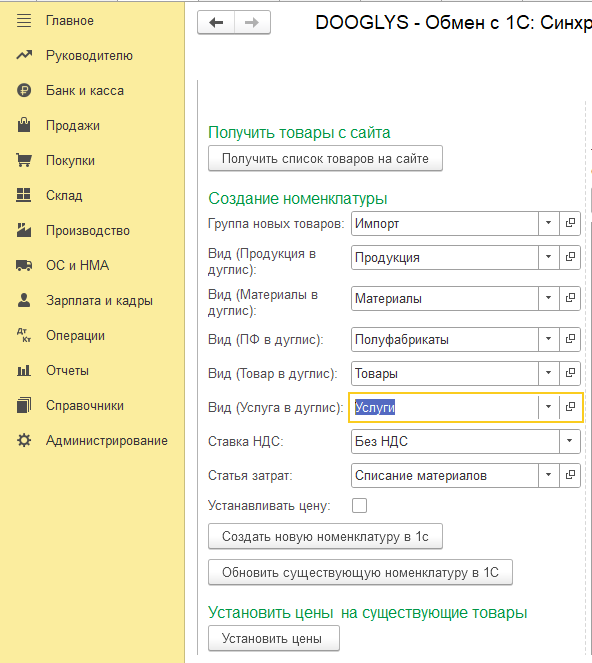Click the Полуфабрикаты input field

coord(444,339)
